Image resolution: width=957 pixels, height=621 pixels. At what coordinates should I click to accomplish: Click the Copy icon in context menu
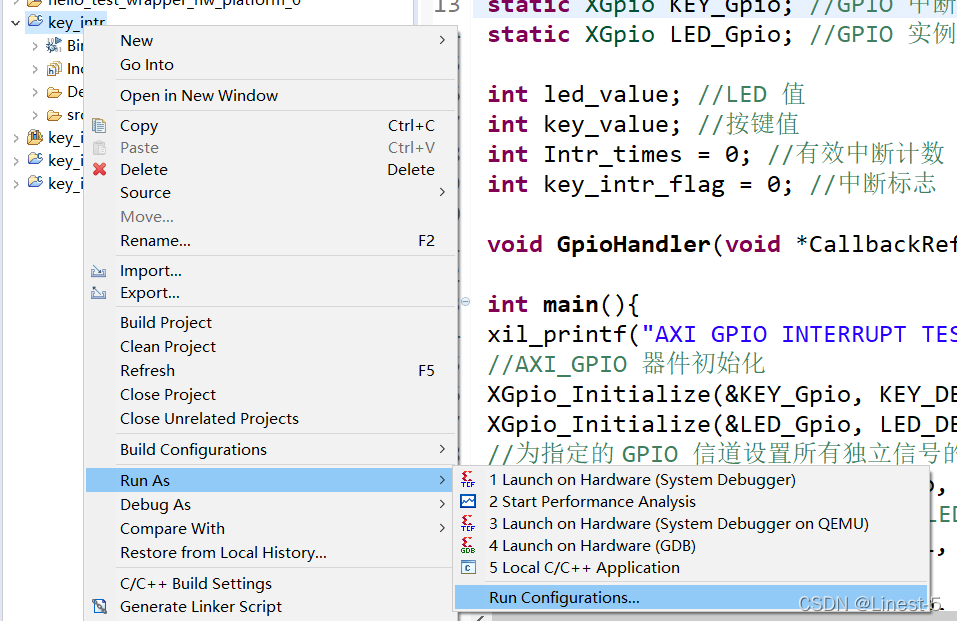(99, 126)
